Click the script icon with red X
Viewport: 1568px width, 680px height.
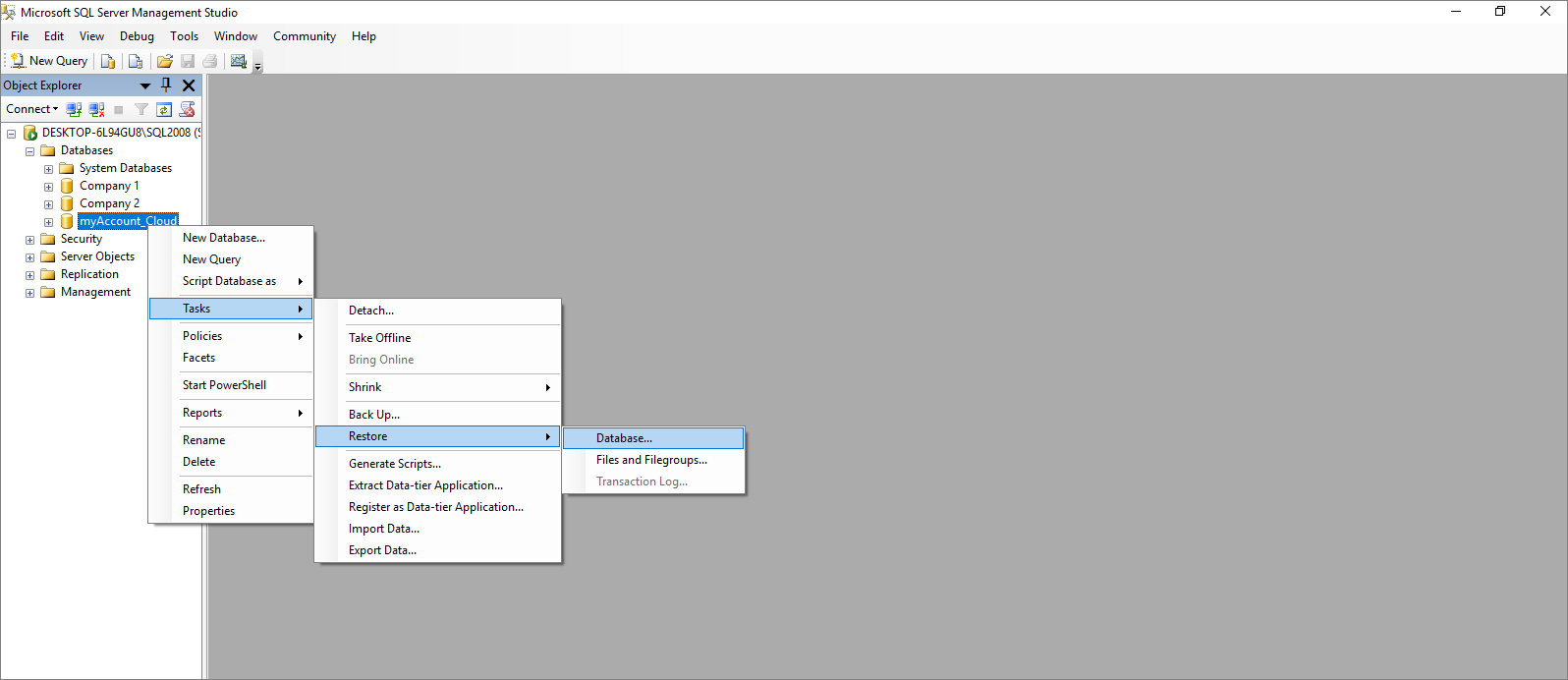pyautogui.click(x=187, y=109)
